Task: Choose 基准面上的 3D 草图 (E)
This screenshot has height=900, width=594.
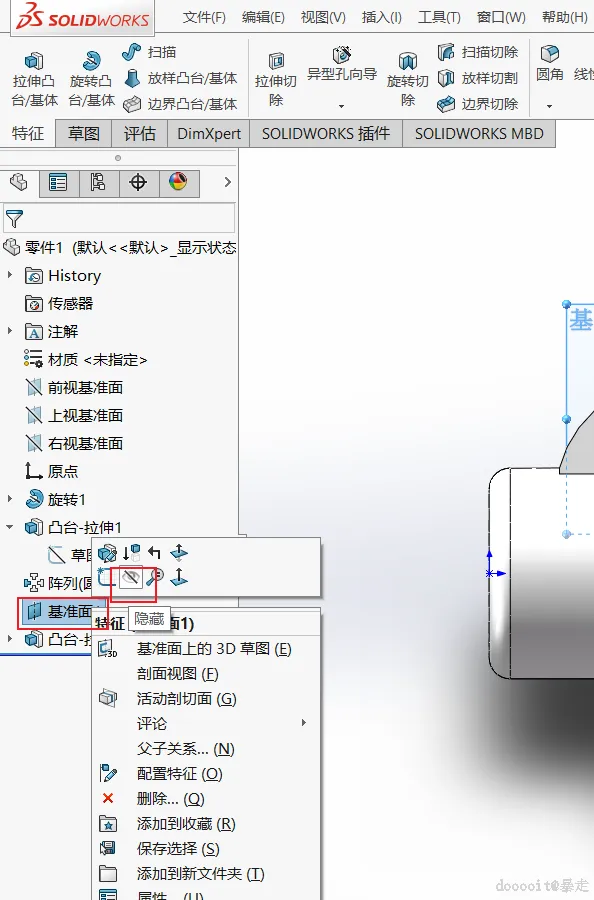Action: [206, 649]
